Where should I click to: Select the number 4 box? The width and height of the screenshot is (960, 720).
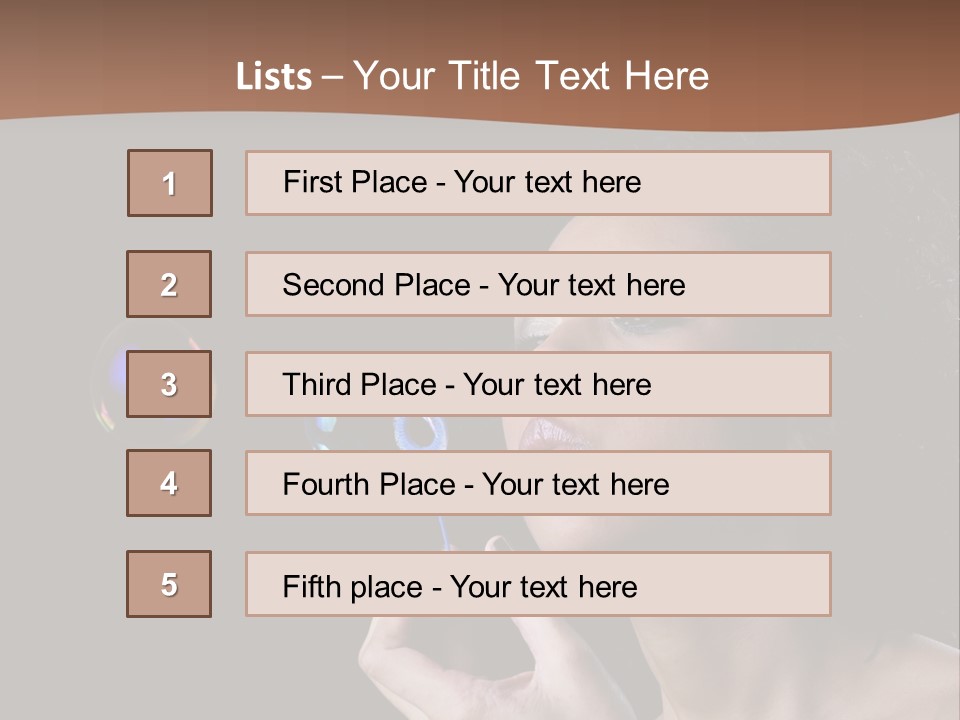169,483
